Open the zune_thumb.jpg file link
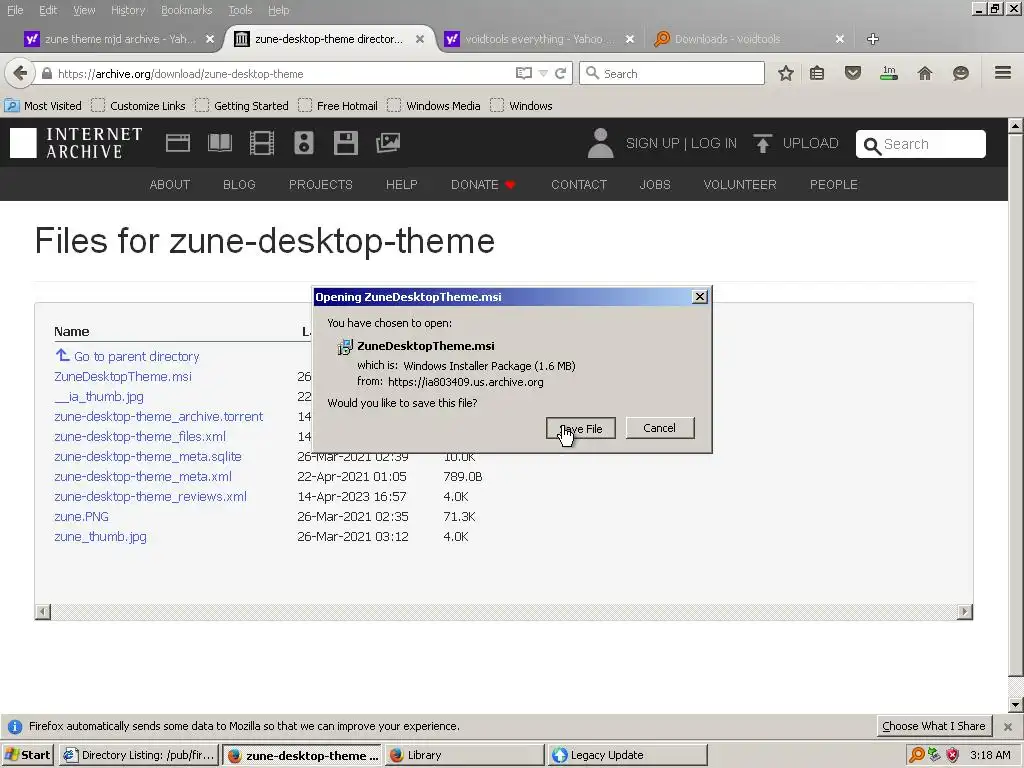The width and height of the screenshot is (1024, 768). coord(101,537)
